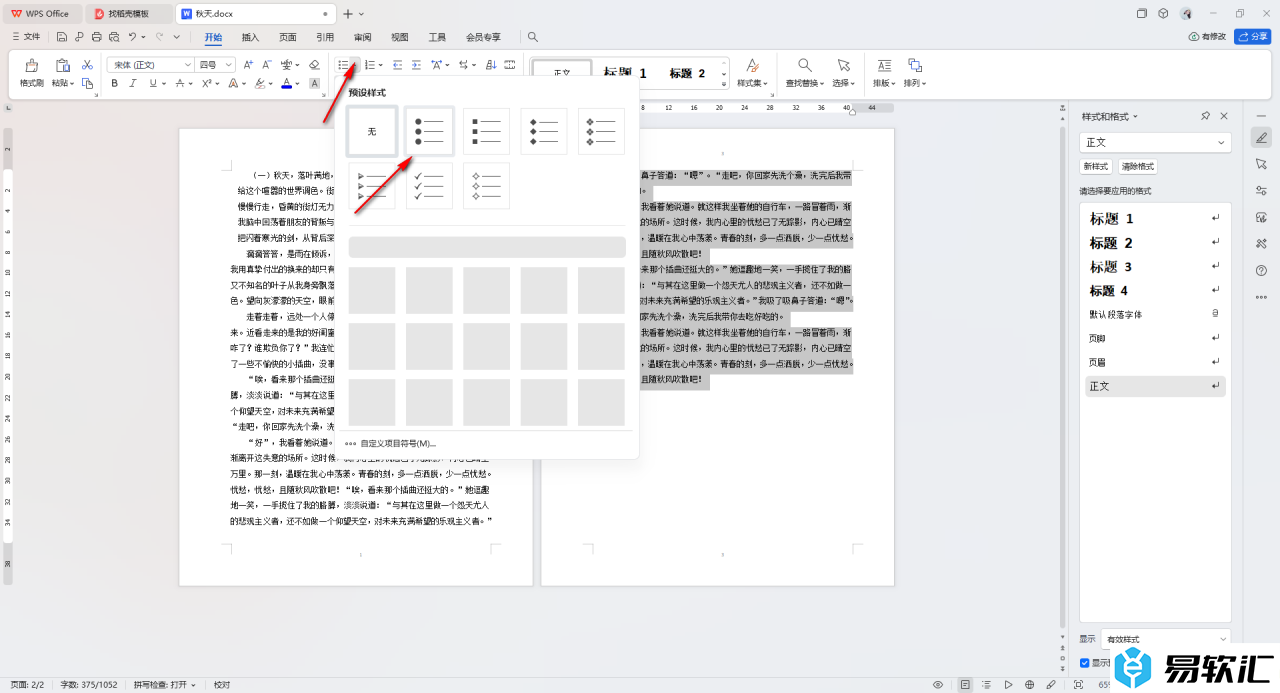1280x693 pixels.
Task: Toggle Bold formatting
Action: (x=115, y=83)
